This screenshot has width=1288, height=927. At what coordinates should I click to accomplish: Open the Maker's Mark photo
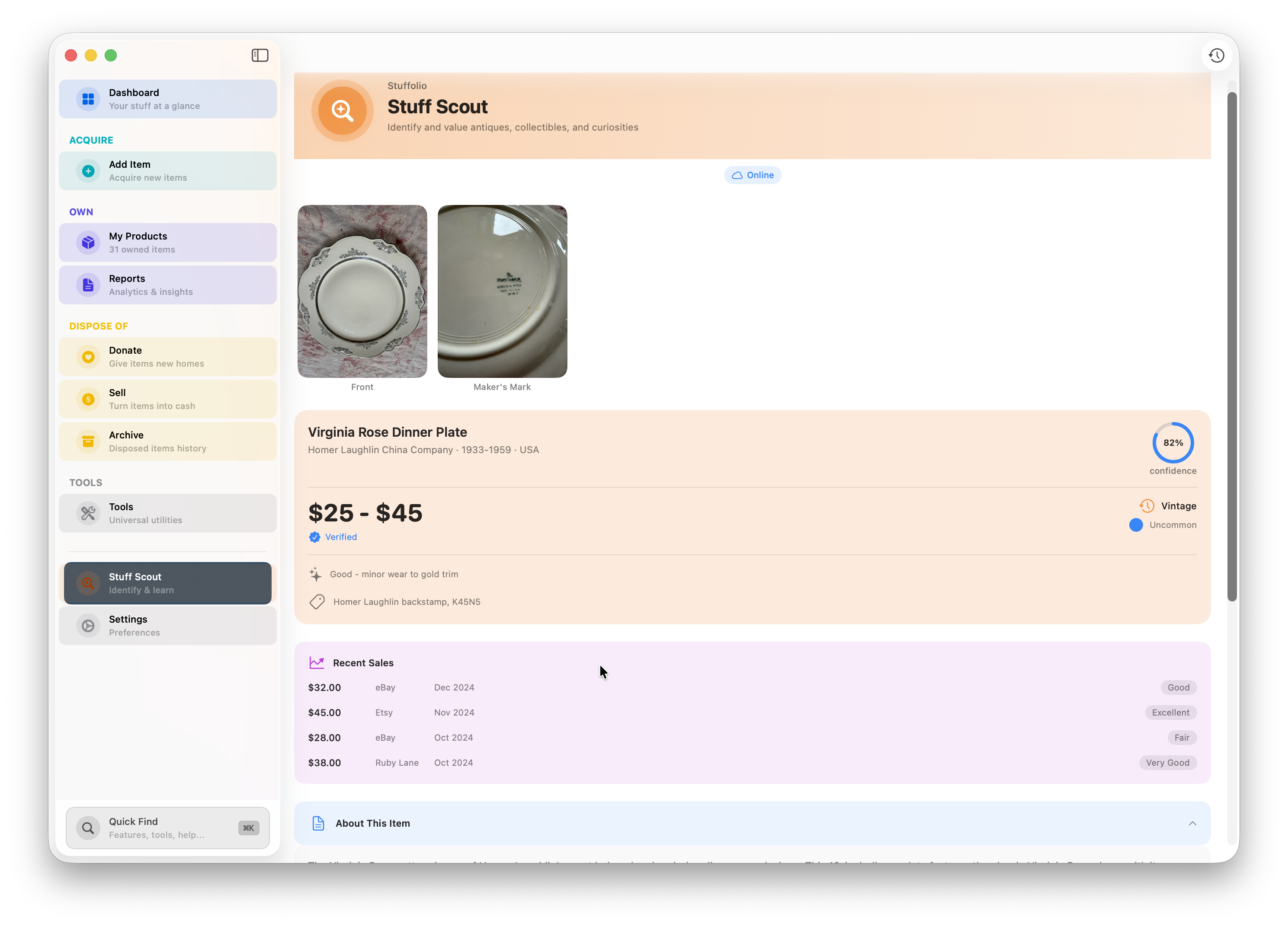[x=501, y=291]
